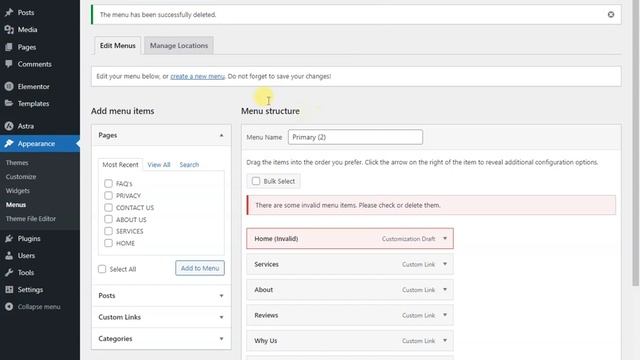Dismiss the menu deleted notice

pyautogui.click(x=611, y=14)
